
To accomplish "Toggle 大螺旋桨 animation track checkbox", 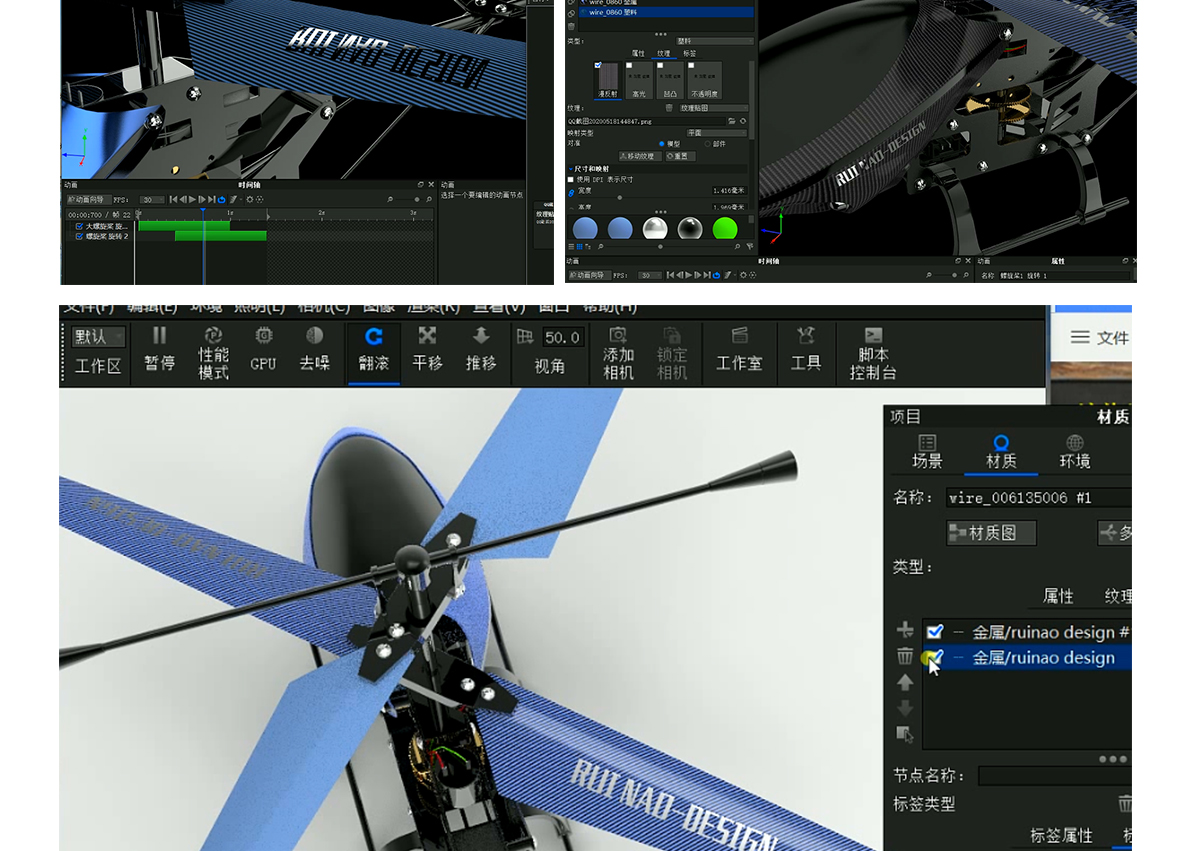I will click(80, 226).
